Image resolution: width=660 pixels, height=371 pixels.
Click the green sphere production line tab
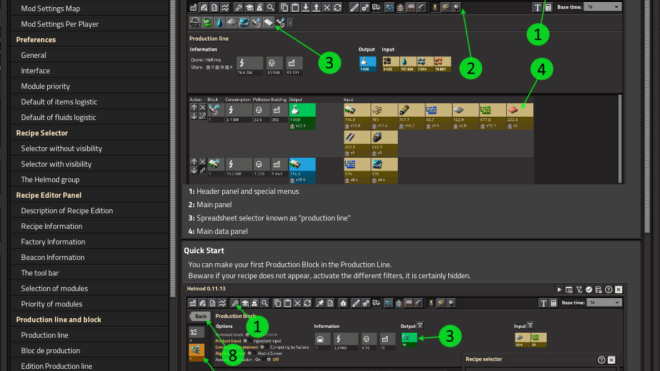click(208, 22)
